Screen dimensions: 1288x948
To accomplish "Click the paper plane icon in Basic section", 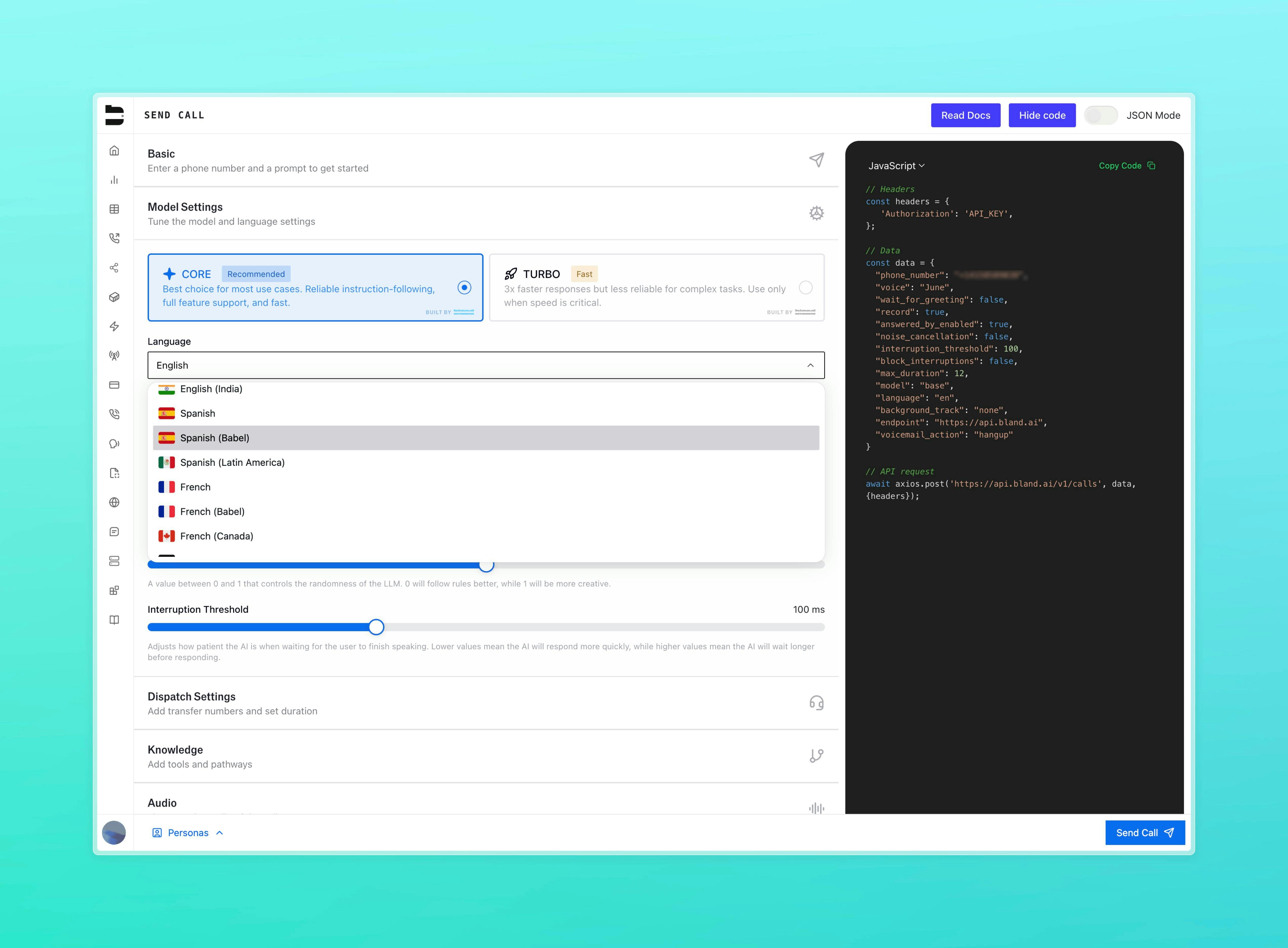I will (x=816, y=160).
